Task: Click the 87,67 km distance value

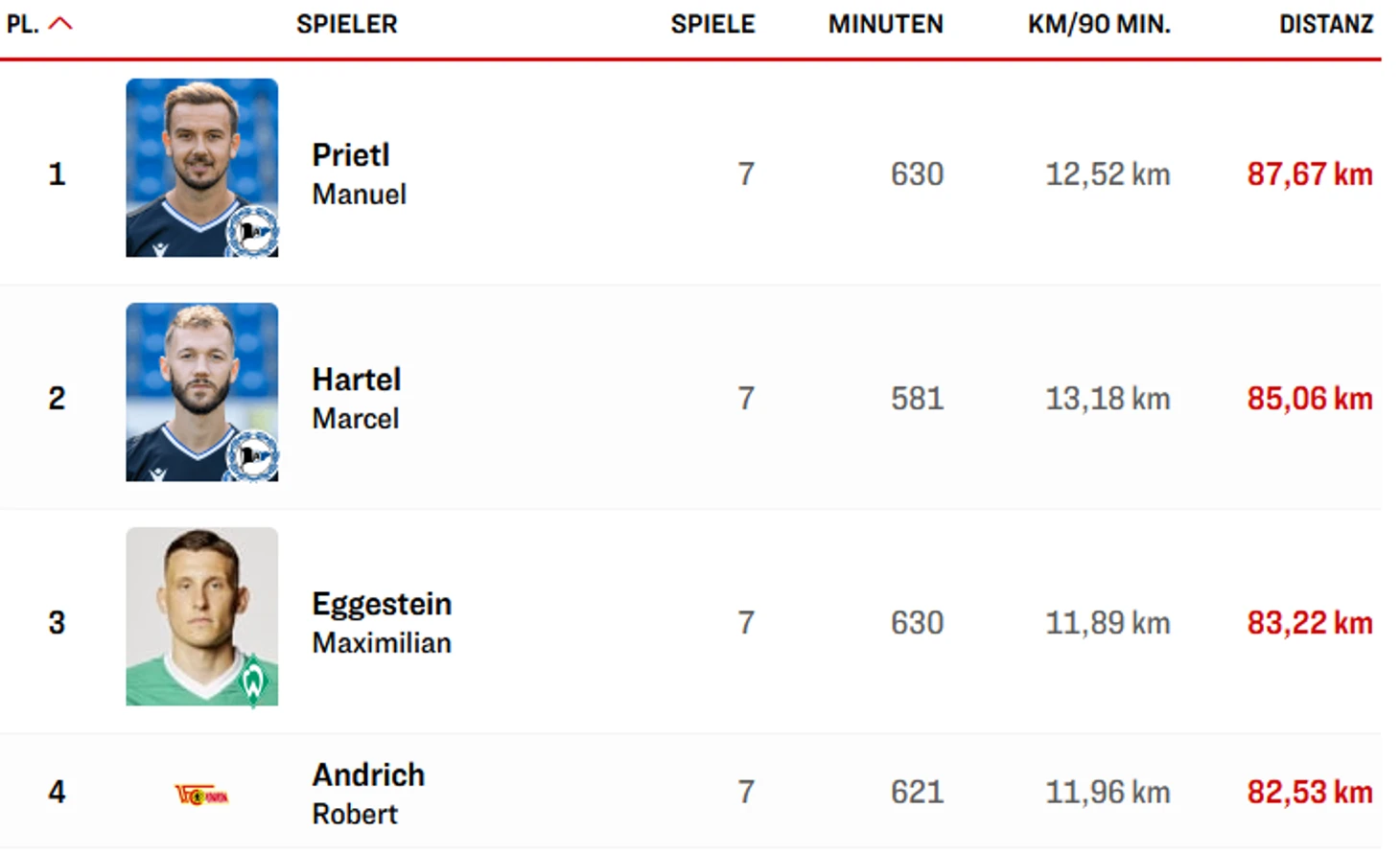Action: click(x=1310, y=174)
